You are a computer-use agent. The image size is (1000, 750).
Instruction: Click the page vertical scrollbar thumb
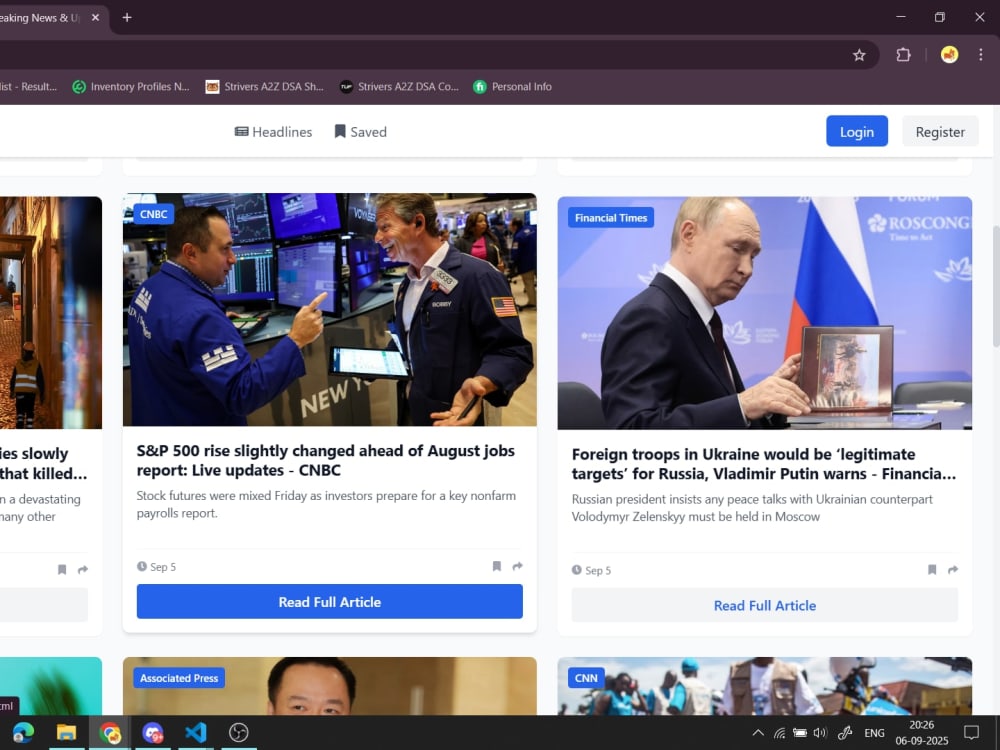tap(996, 287)
